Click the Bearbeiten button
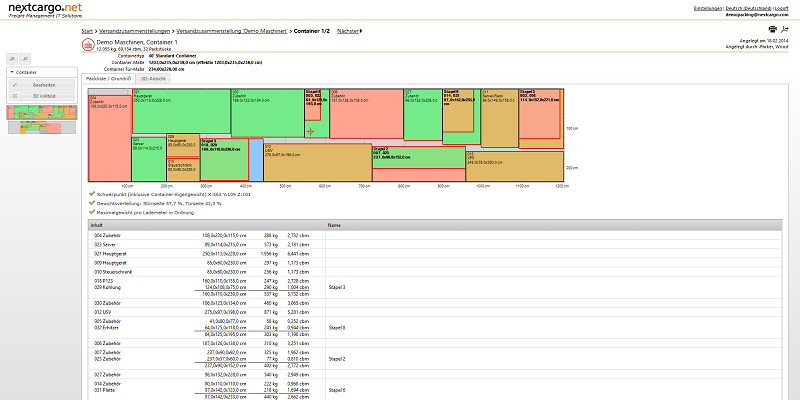This screenshot has width=800, height=400. [x=42, y=85]
